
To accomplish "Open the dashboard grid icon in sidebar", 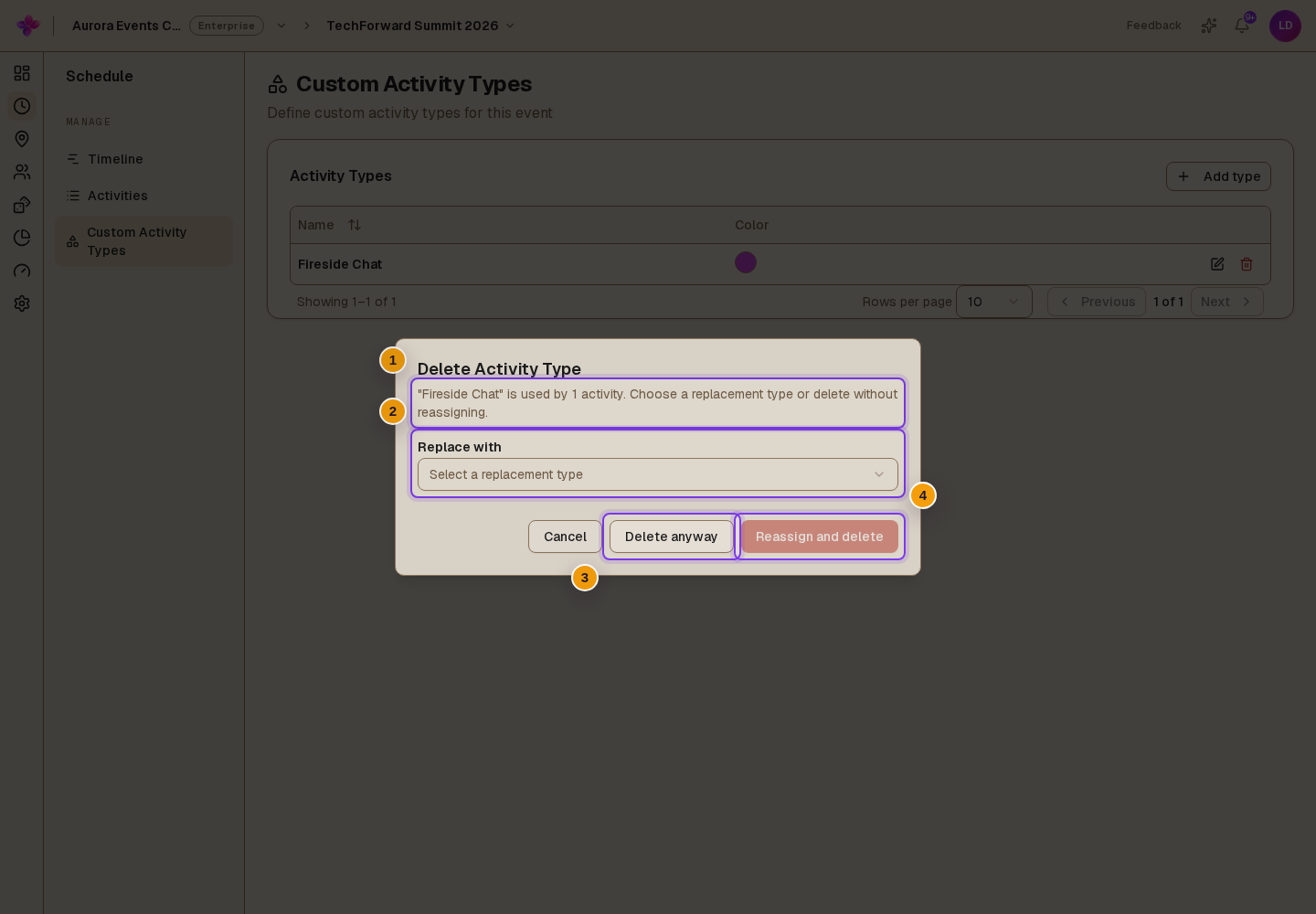I will coord(22,73).
